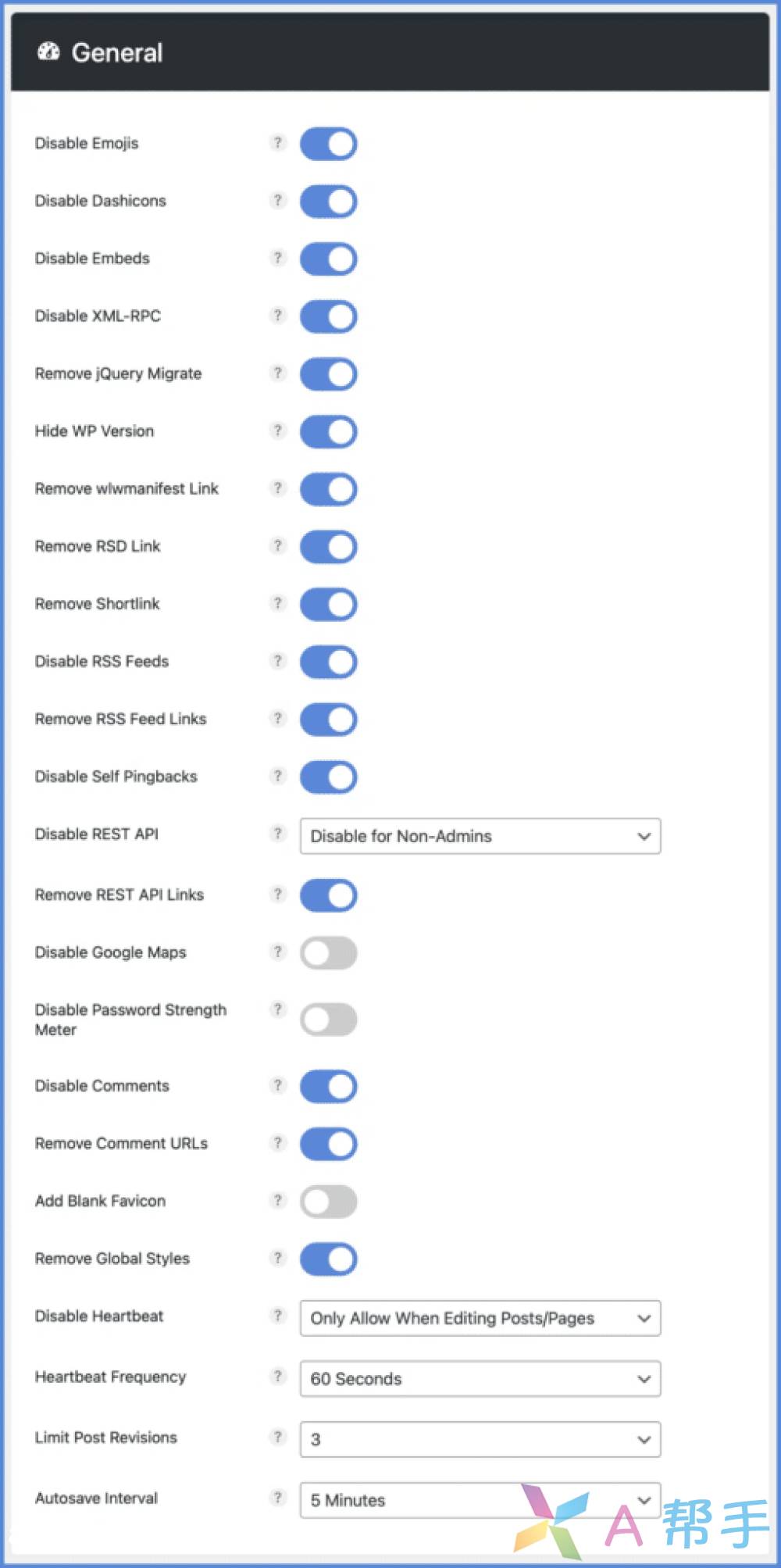
Task: Click the General dashboard icon in the header
Action: (x=48, y=52)
